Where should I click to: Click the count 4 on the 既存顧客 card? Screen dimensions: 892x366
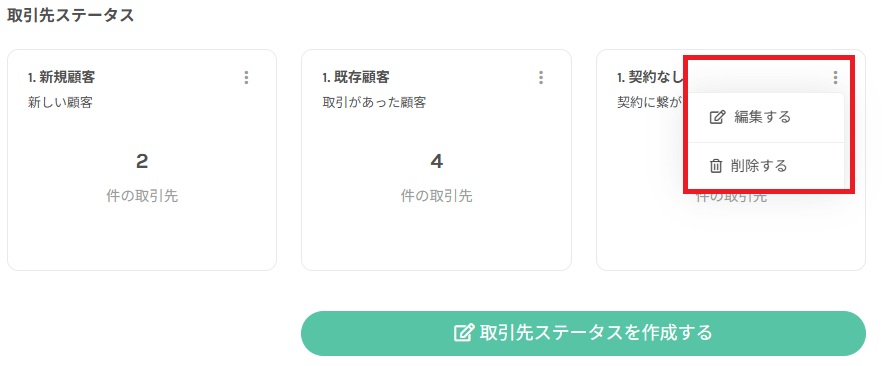(x=436, y=162)
